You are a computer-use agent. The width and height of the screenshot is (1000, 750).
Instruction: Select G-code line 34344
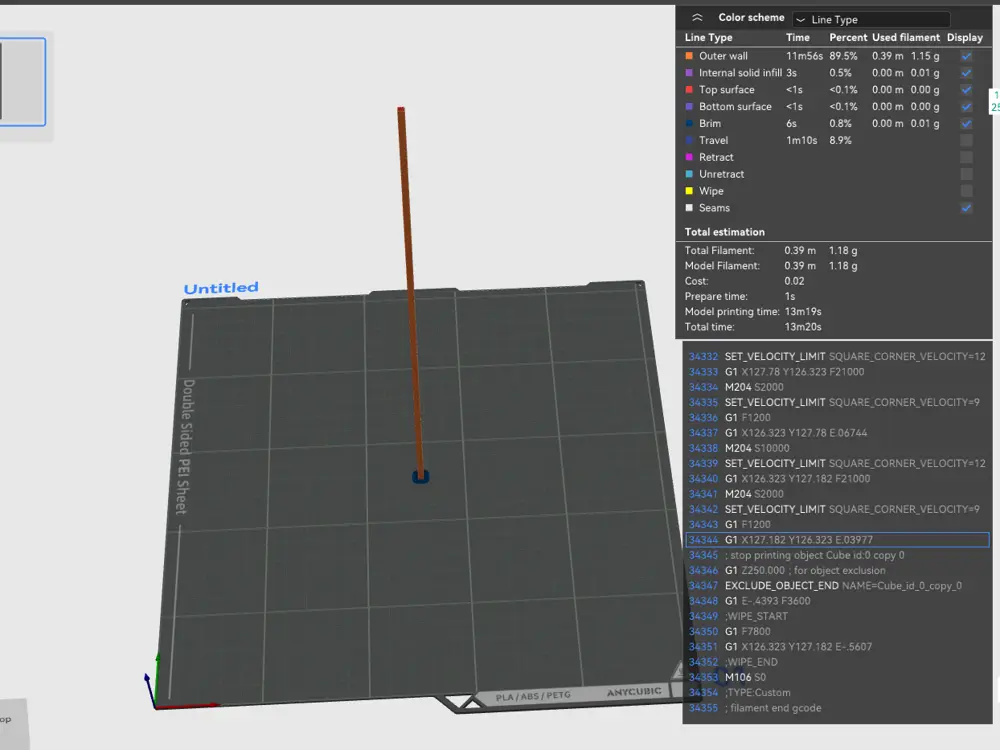[837, 540]
